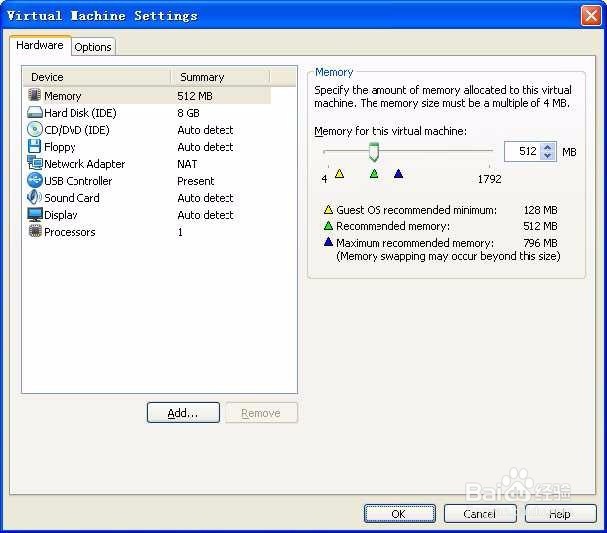The height and width of the screenshot is (533, 607).
Task: Click the Sound Card speaker icon
Action: (34, 197)
